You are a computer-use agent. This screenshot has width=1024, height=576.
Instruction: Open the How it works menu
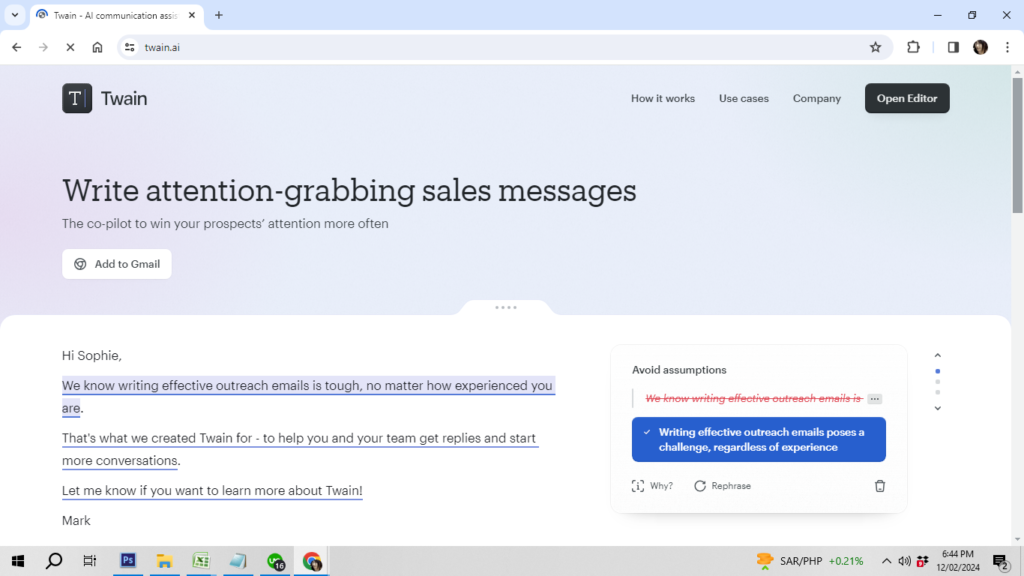(662, 99)
